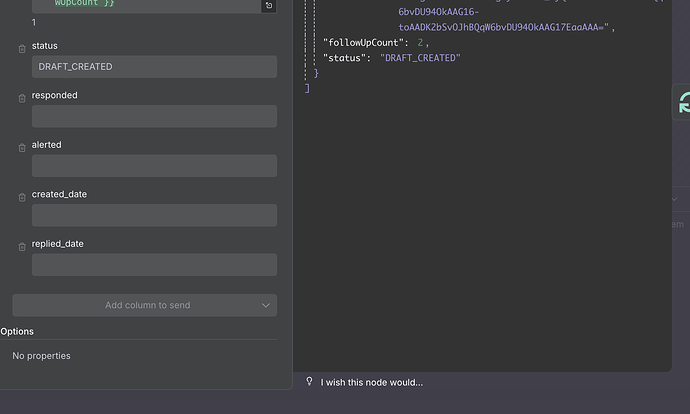Delete the responded column

(22, 99)
